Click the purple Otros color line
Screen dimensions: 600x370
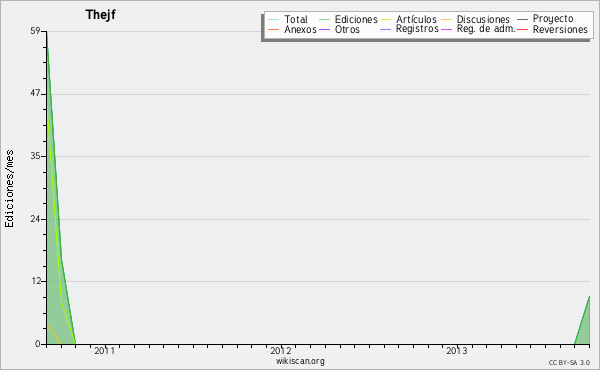(x=324, y=29)
